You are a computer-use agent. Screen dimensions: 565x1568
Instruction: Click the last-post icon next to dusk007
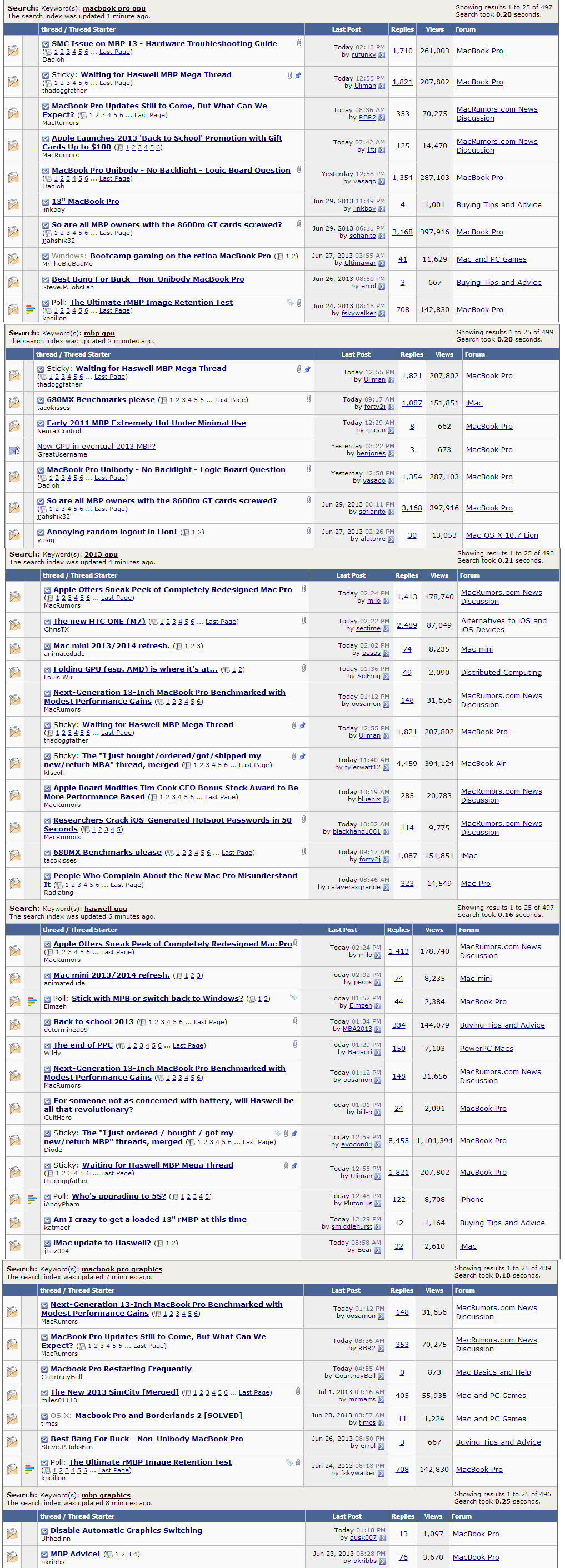[382, 1538]
